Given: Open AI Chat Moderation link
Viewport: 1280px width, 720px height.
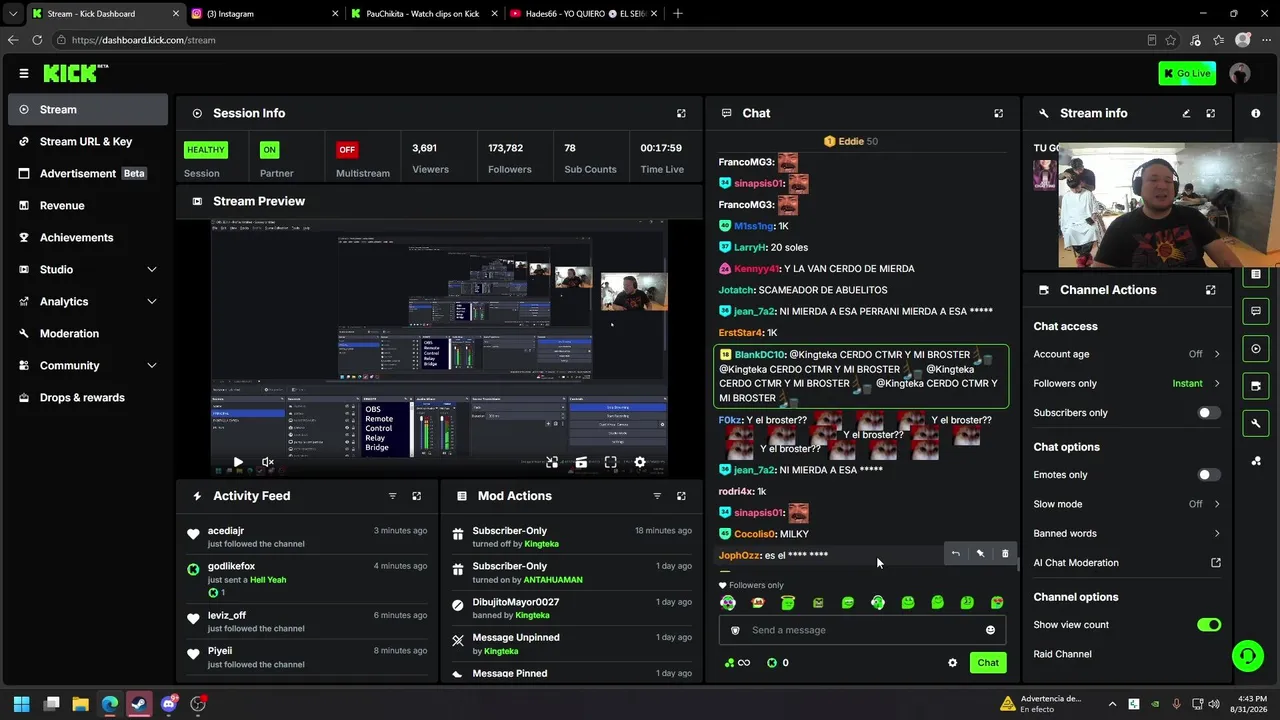Looking at the screenshot, I should pyautogui.click(x=1127, y=563).
